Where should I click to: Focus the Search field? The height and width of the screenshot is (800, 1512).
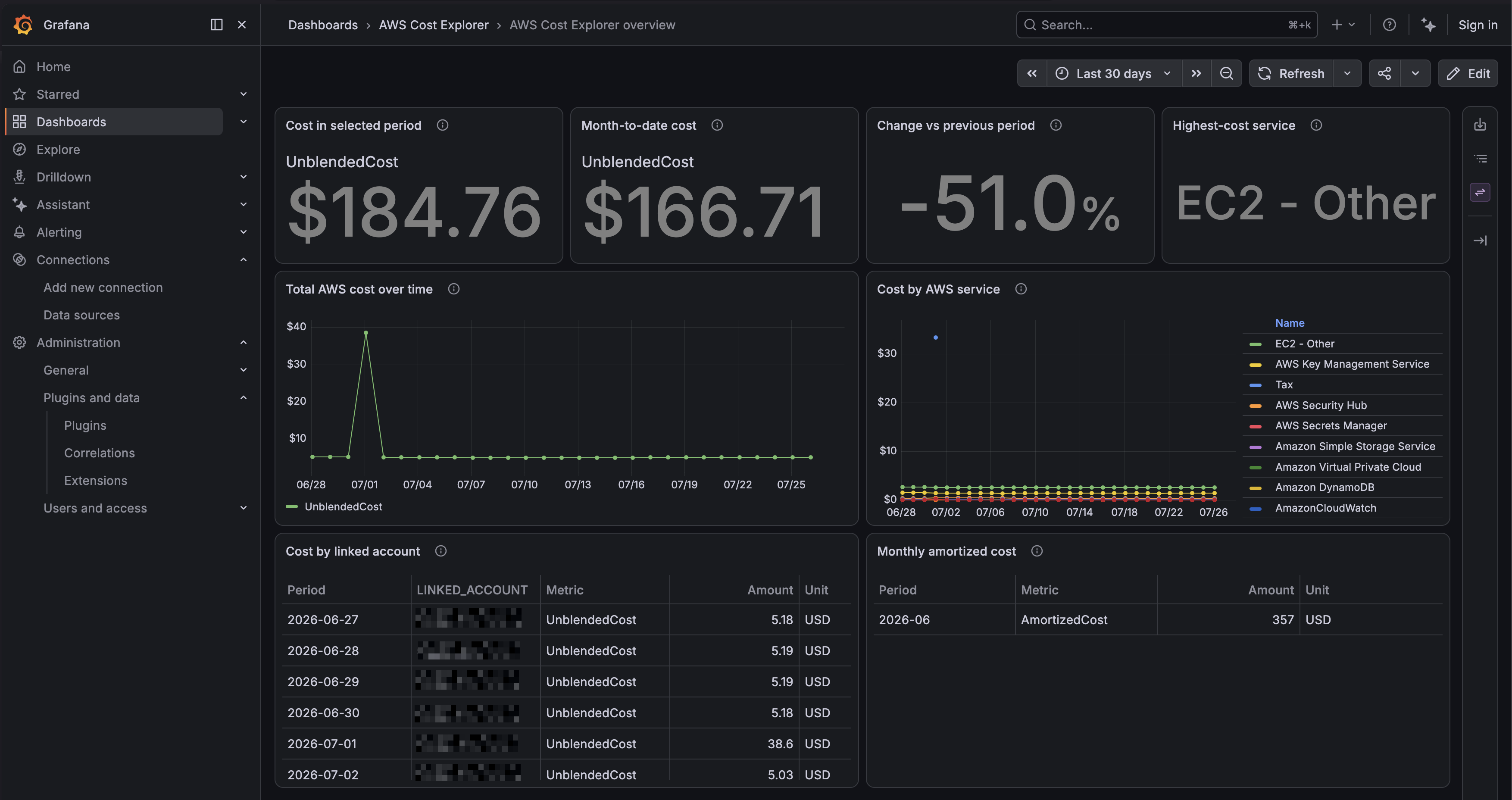[1167, 25]
